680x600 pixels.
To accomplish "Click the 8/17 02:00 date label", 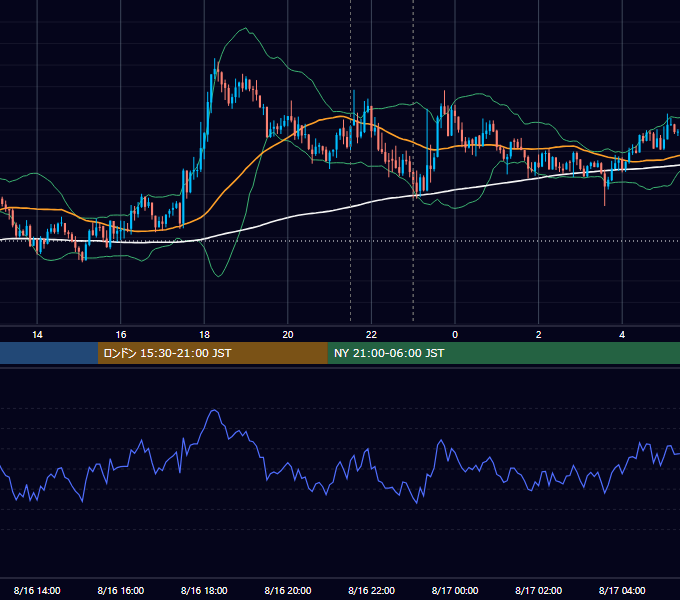I will pyautogui.click(x=539, y=590).
